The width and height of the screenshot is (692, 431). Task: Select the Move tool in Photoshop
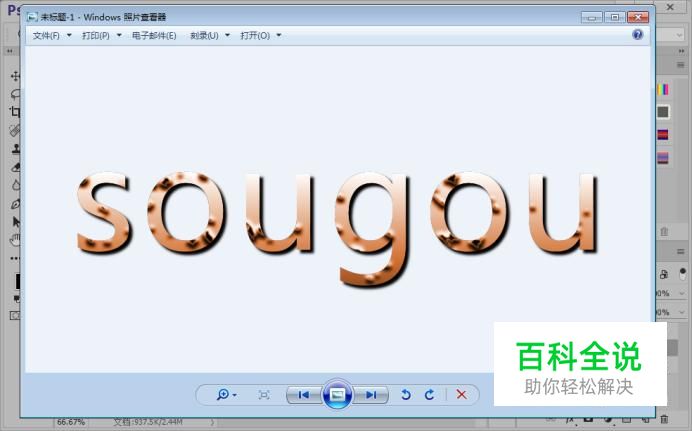[15, 76]
